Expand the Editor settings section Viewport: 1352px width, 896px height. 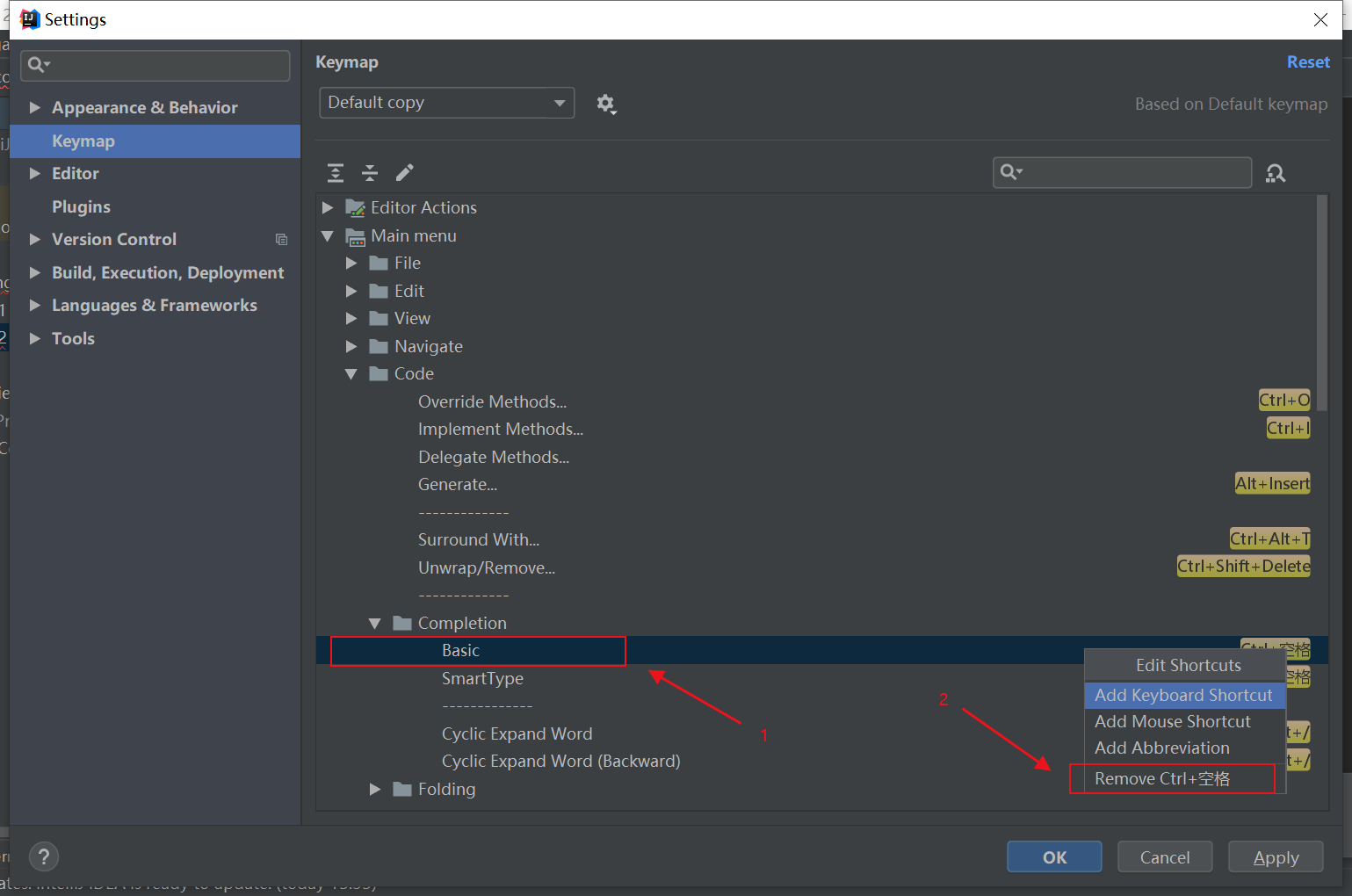coord(35,173)
